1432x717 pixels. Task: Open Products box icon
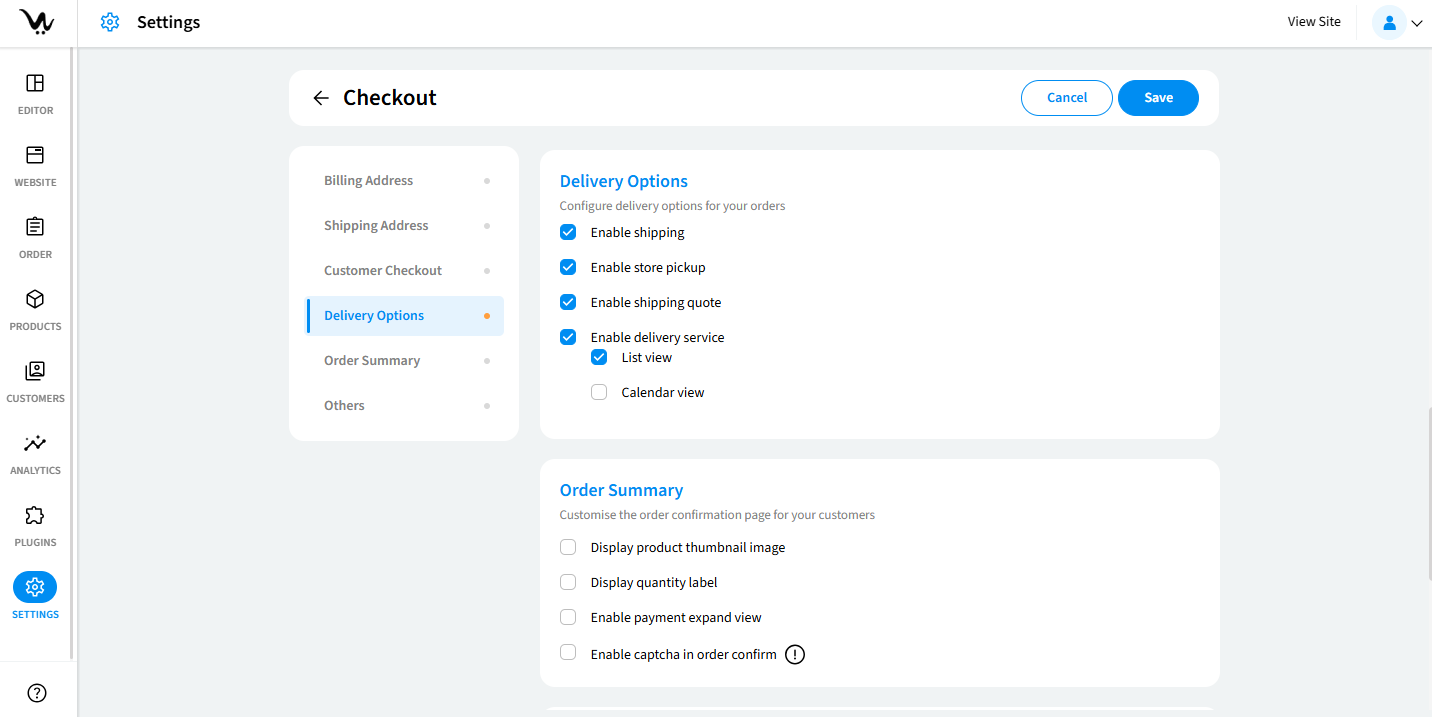pyautogui.click(x=35, y=299)
